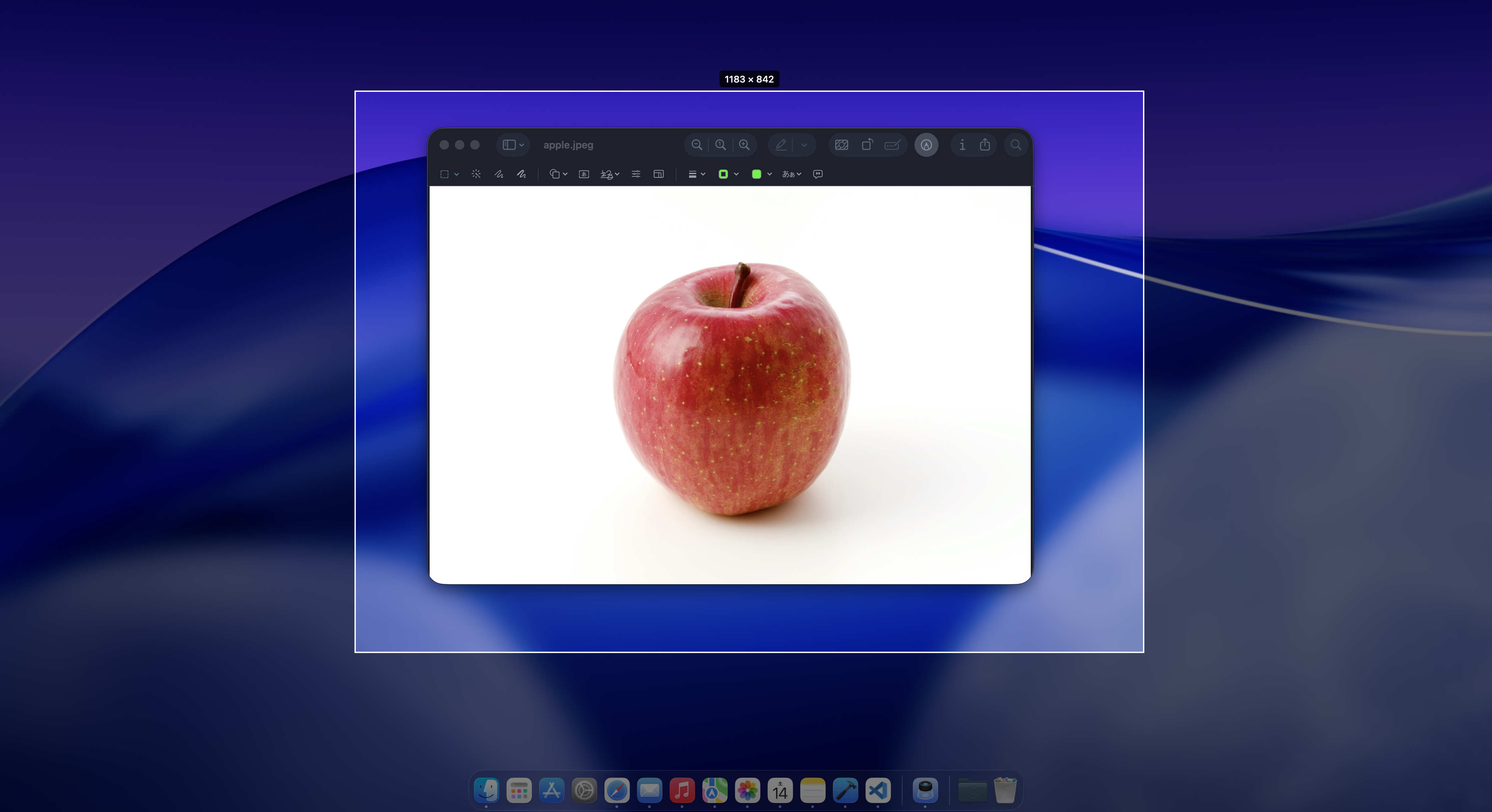
Task: Open the annotation comment tool
Action: (818, 174)
